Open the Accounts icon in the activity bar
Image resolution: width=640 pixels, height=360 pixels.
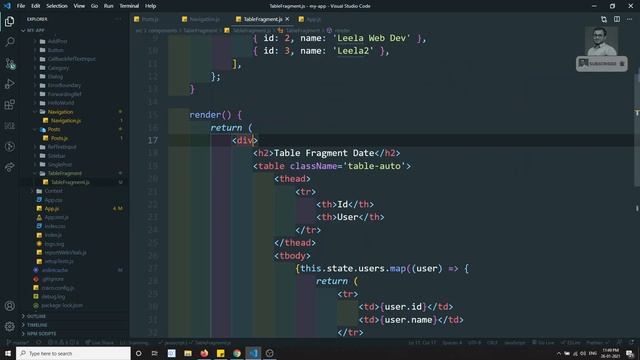click(x=9, y=306)
